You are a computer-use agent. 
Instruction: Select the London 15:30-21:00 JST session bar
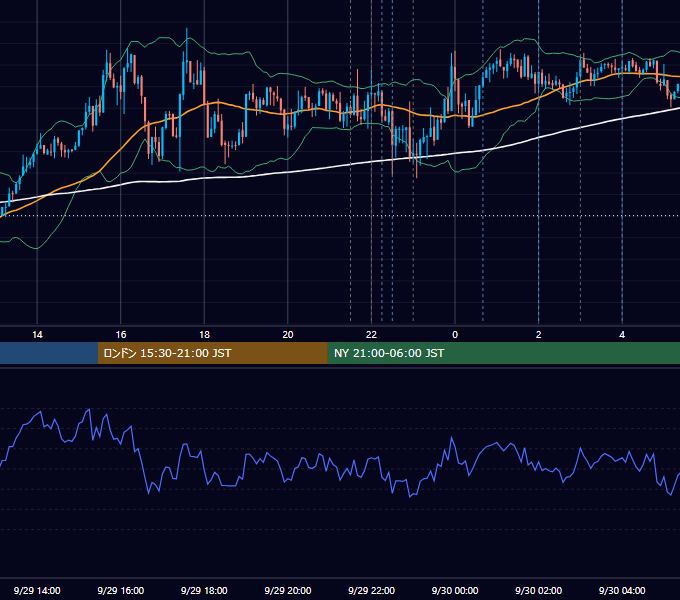212,353
